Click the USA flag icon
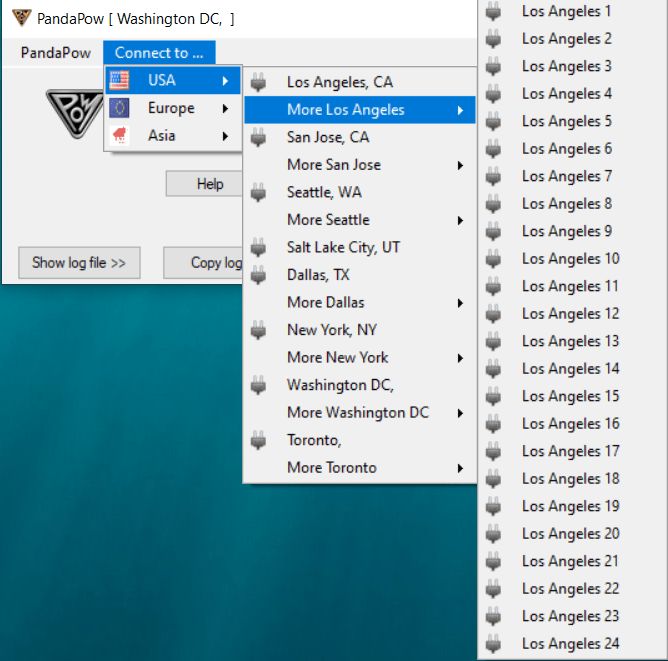Image resolution: width=668 pixels, height=661 pixels. click(119, 80)
